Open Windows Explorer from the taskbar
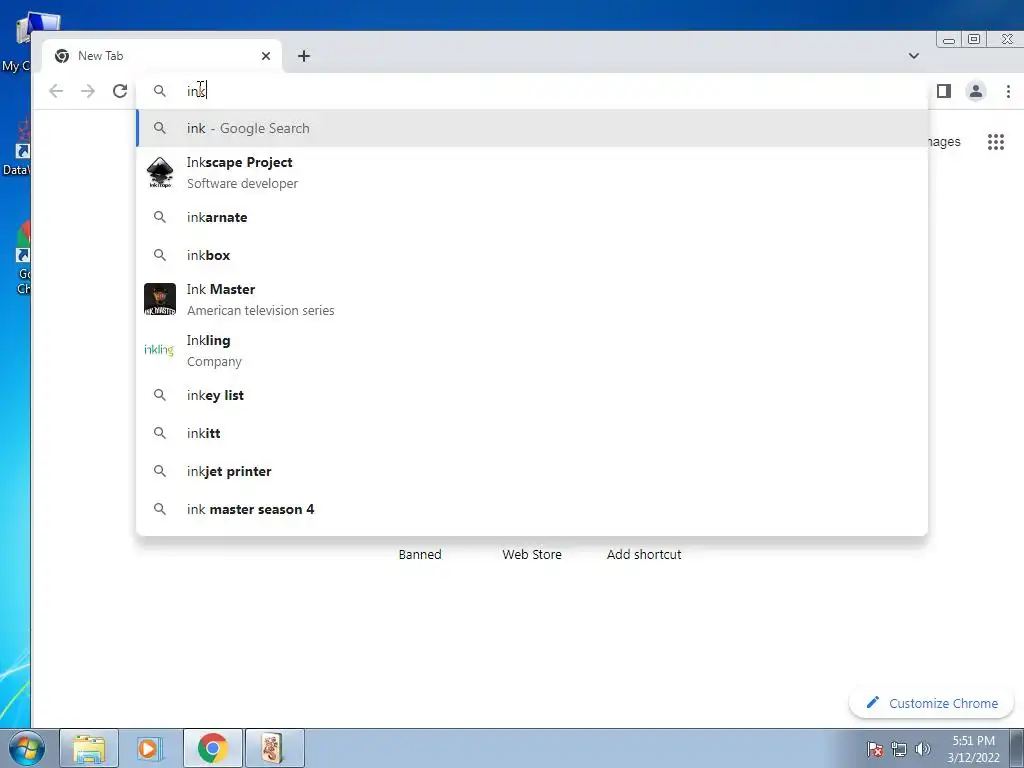This screenshot has height=768, width=1024. tap(89, 748)
